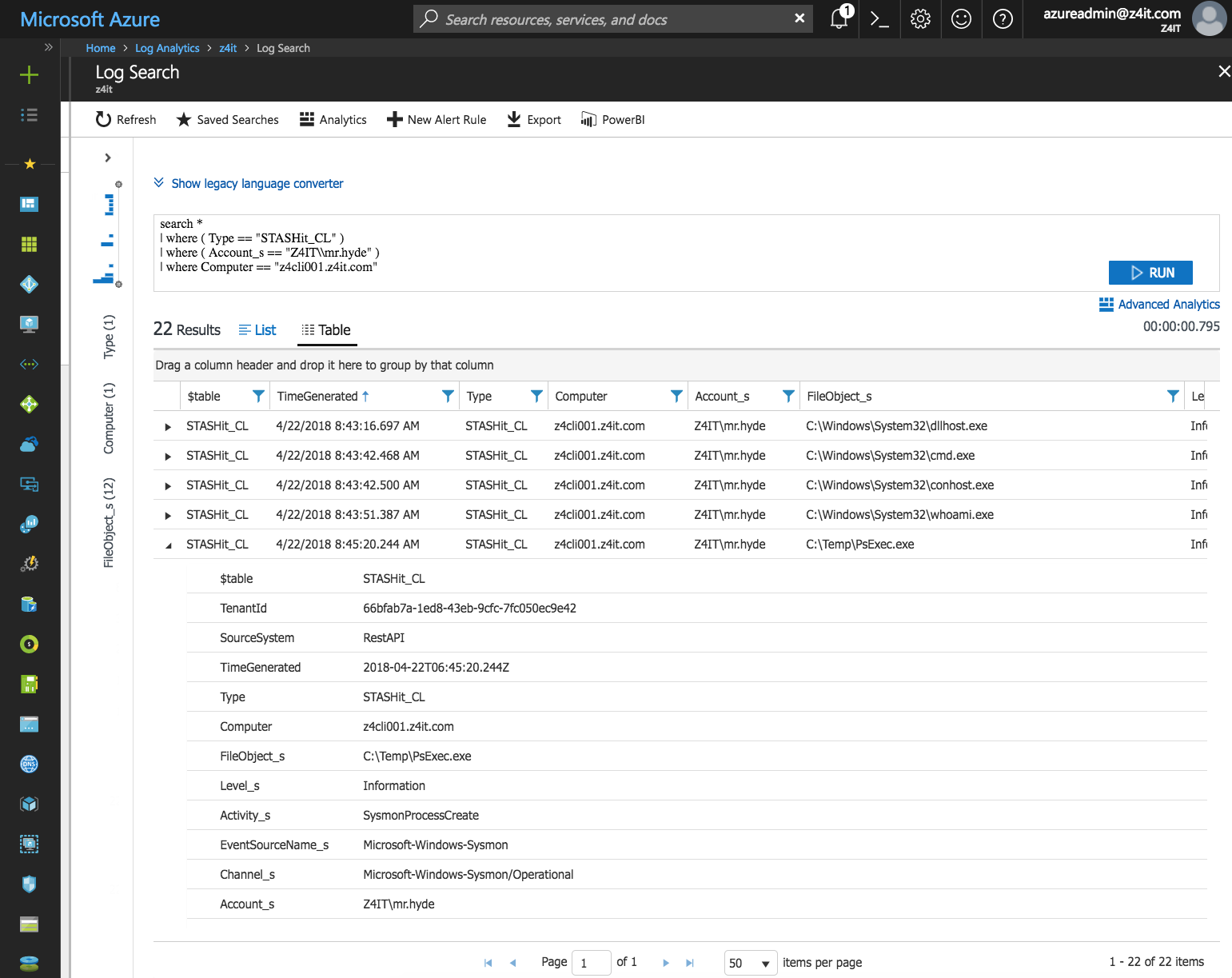Switch to the List view tab
This screenshot has width=1232, height=978.
[x=257, y=330]
